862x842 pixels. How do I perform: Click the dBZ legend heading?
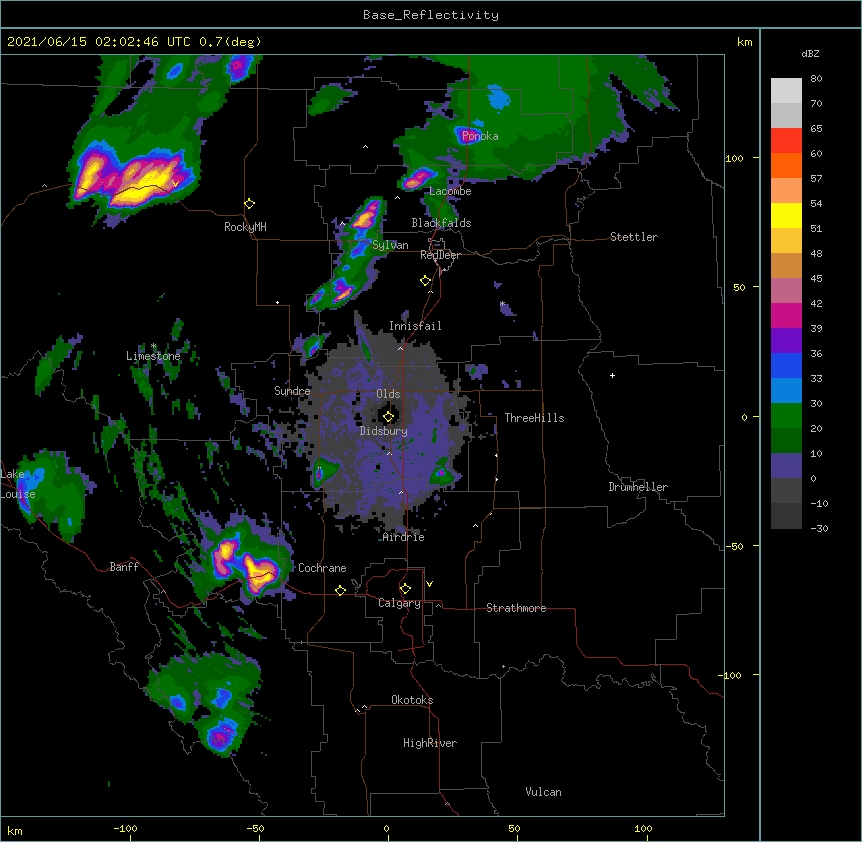[810, 54]
